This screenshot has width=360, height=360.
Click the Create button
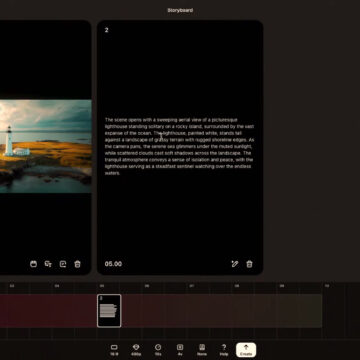pyautogui.click(x=246, y=350)
